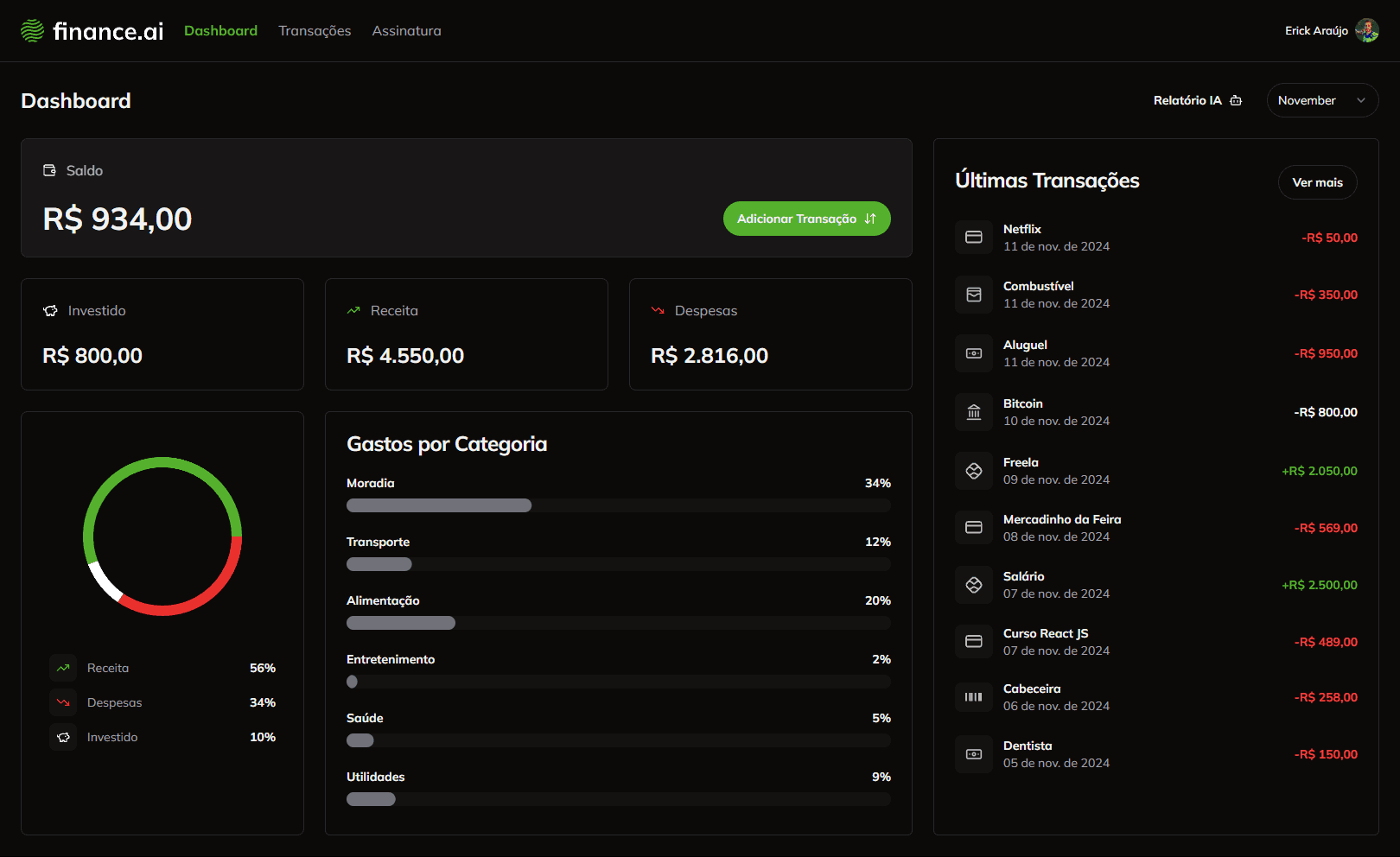
Task: Click the Bitcoin transaction bank icon
Action: tap(973, 412)
